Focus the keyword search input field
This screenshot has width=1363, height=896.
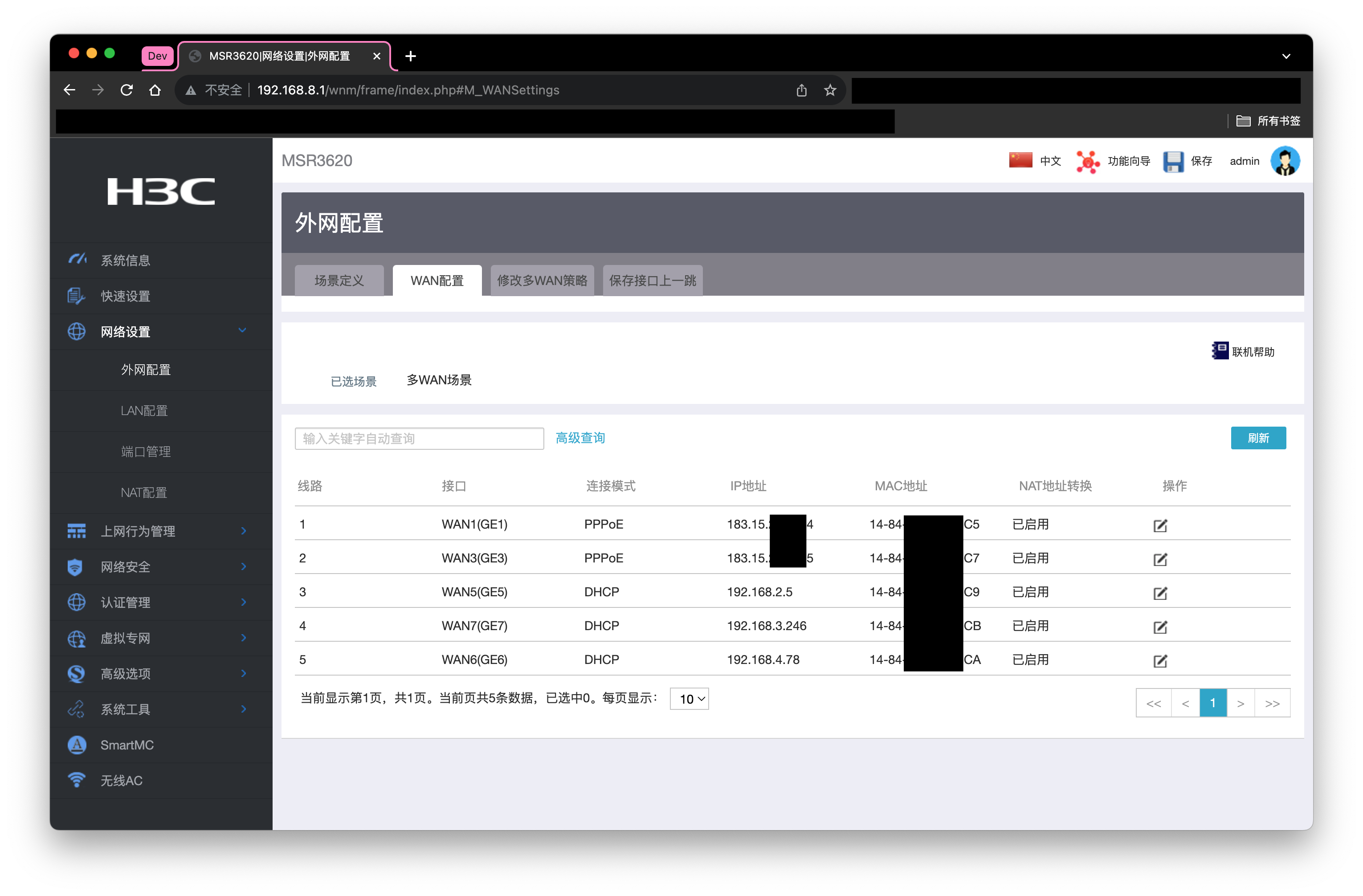point(419,439)
